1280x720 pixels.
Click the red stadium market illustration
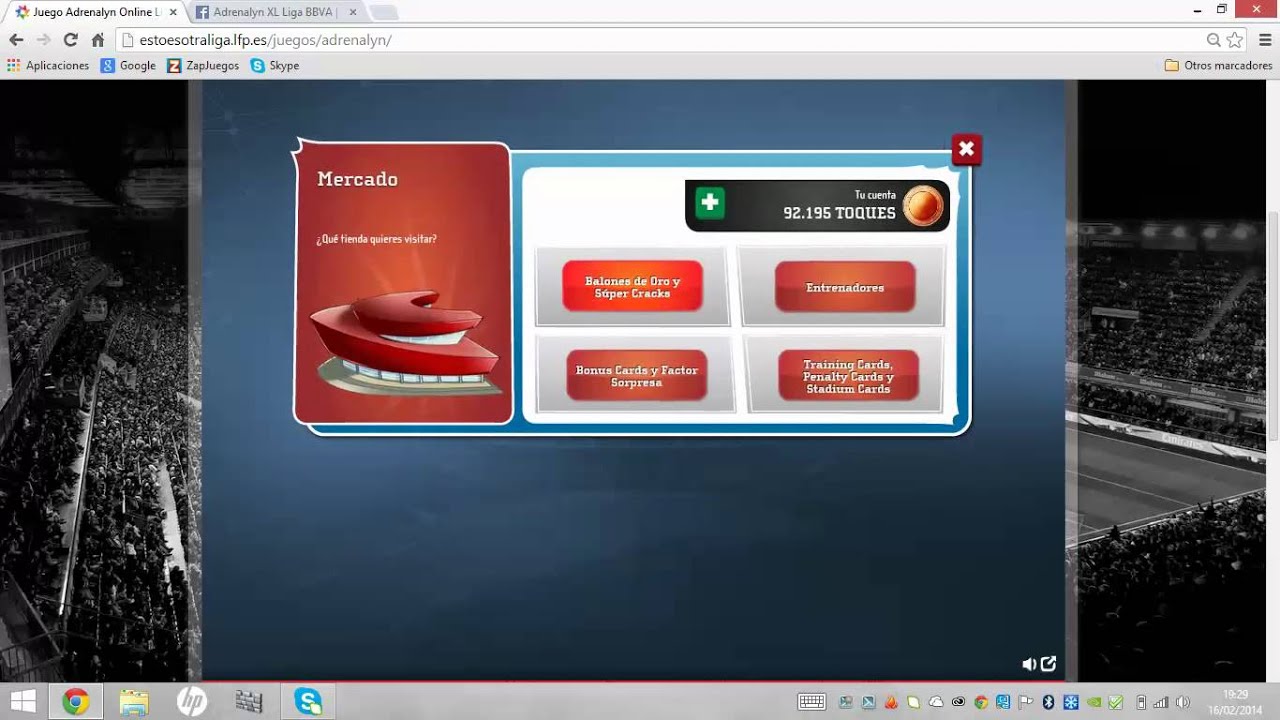click(404, 343)
